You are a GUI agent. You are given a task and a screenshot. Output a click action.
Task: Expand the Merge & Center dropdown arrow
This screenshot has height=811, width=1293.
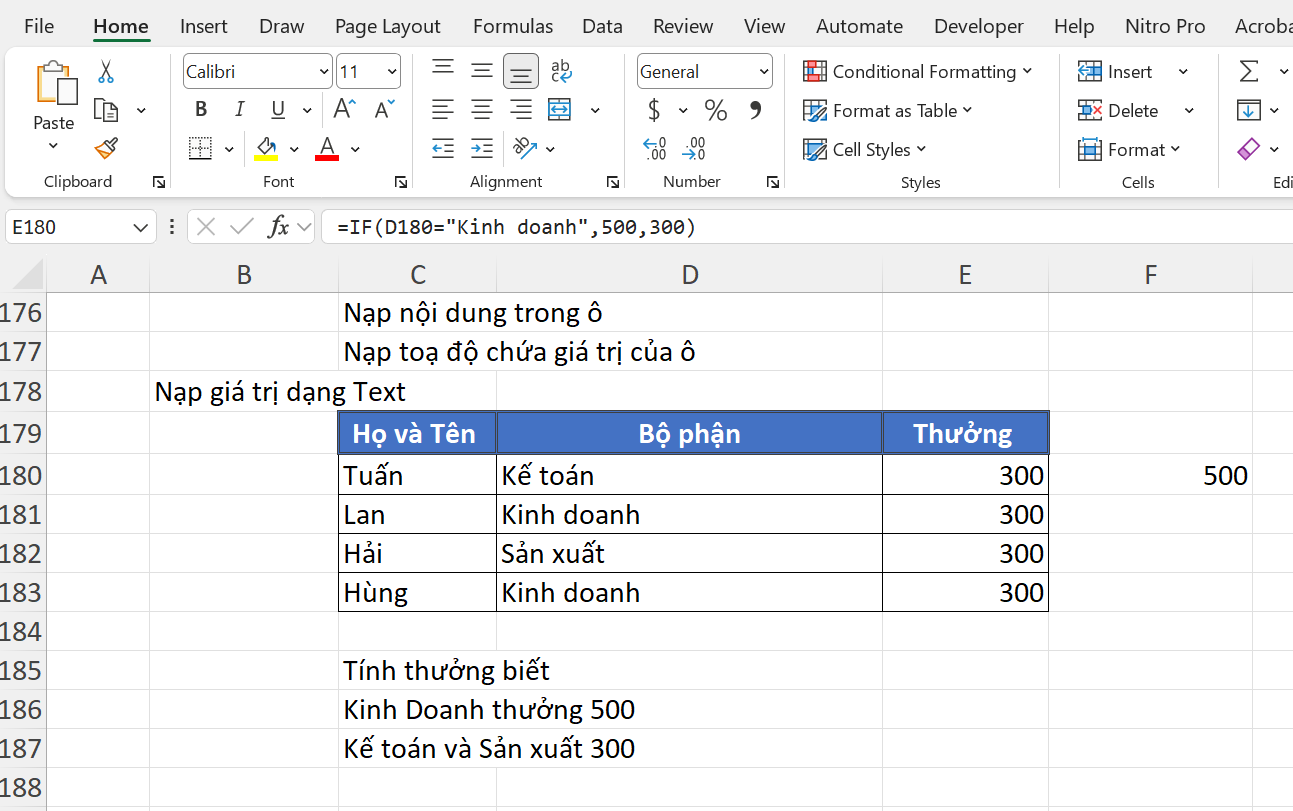(x=595, y=110)
